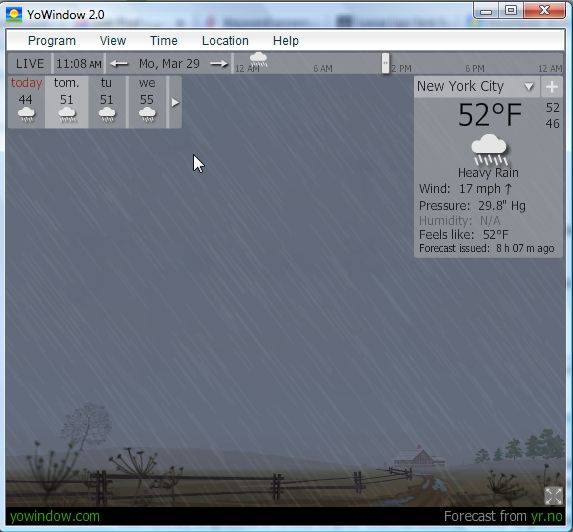
Task: Click the rain cloud on the timeline
Action: click(x=258, y=59)
